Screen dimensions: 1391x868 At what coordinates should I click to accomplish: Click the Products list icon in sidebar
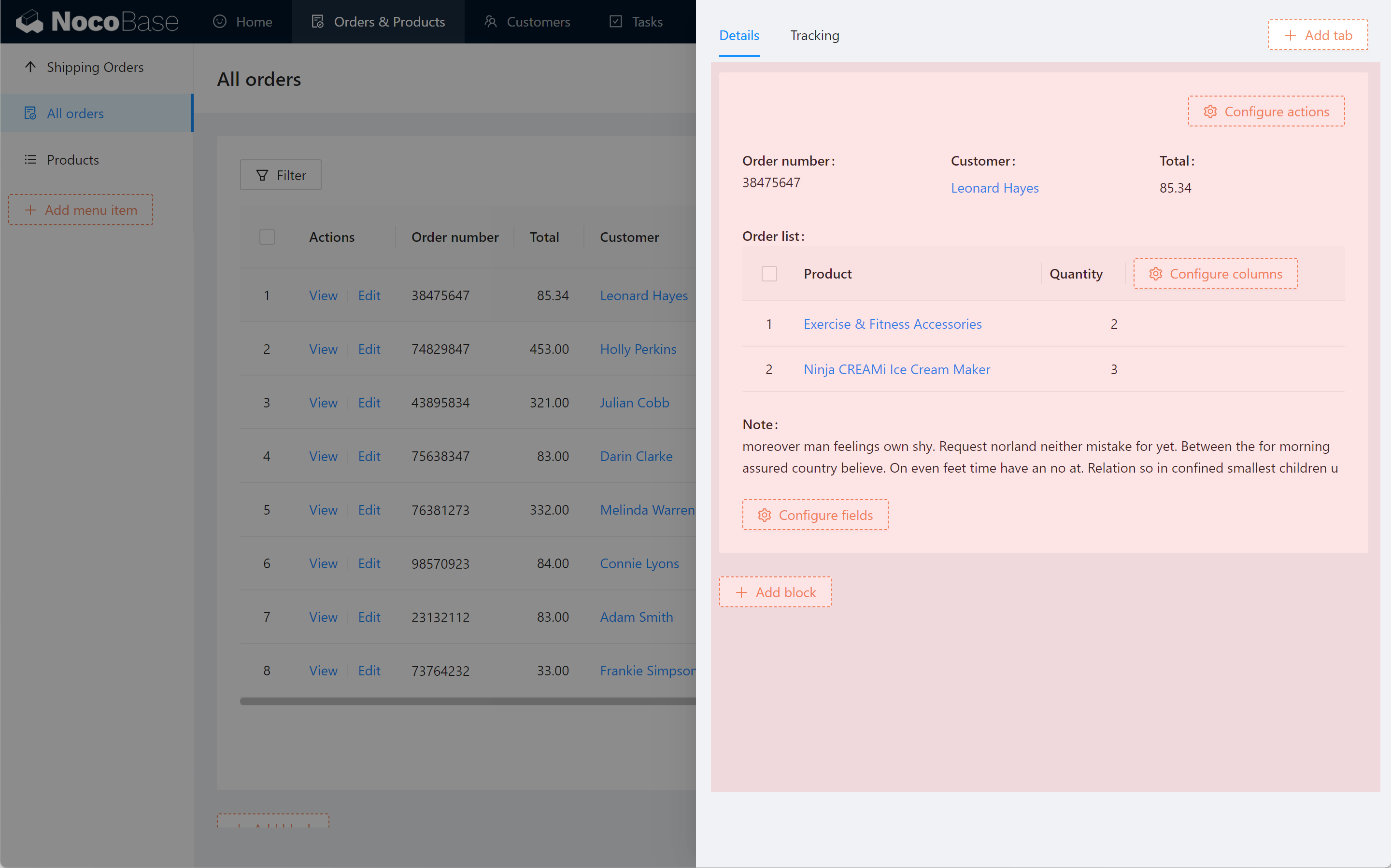point(30,160)
